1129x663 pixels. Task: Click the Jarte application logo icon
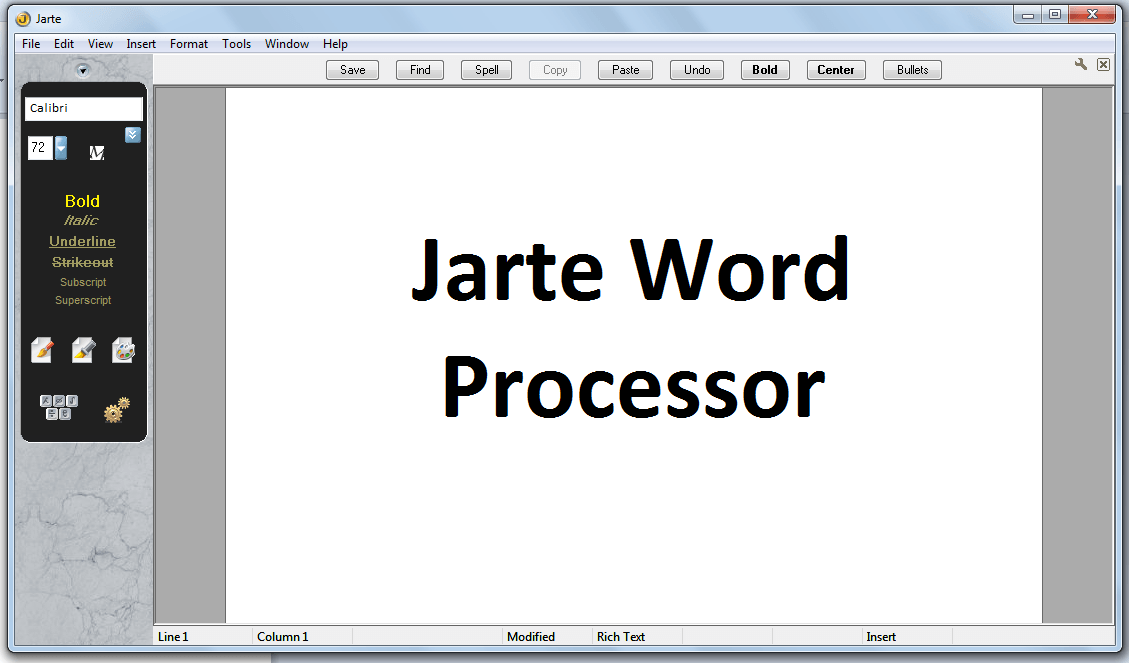pyautogui.click(x=23, y=19)
